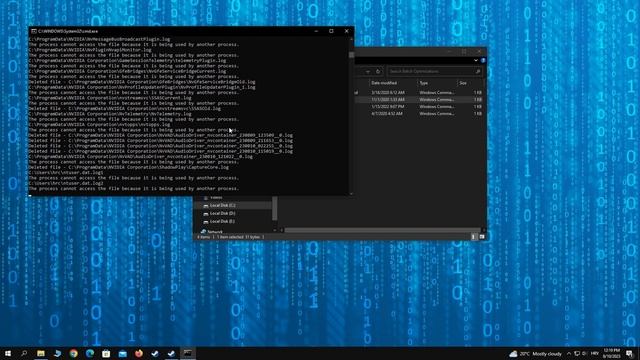This screenshot has width=640, height=360.
Task: Maximize the Command Prompt window
Action: (331, 31)
